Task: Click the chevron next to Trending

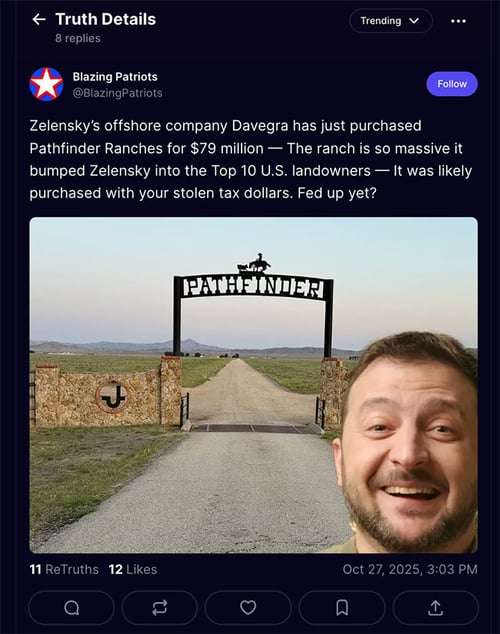Action: [414, 21]
